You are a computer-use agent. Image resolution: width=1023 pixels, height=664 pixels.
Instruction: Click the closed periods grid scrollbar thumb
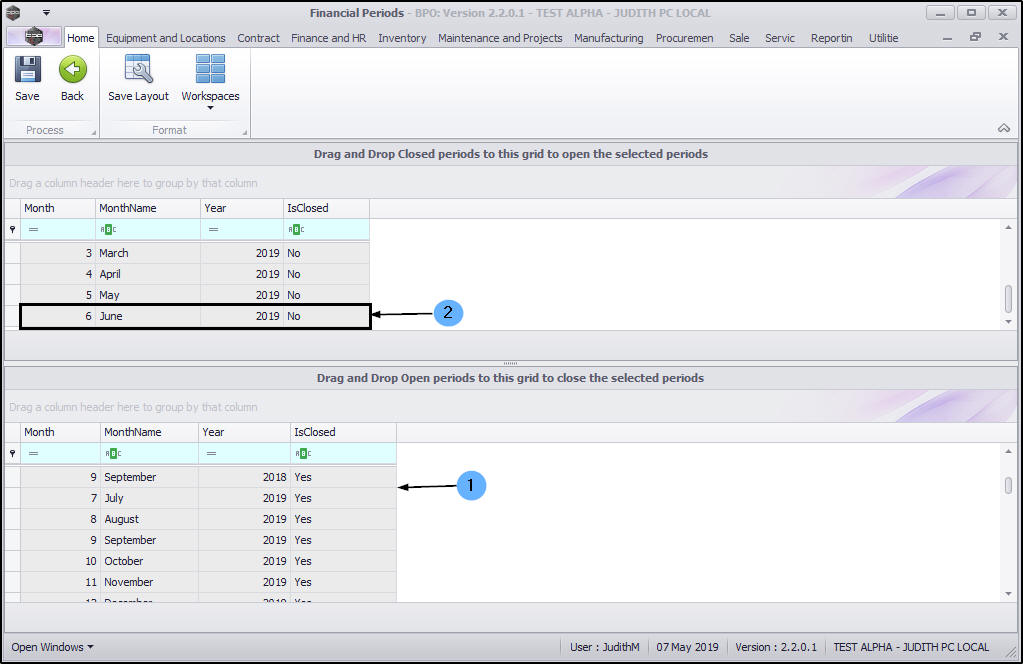[1008, 485]
